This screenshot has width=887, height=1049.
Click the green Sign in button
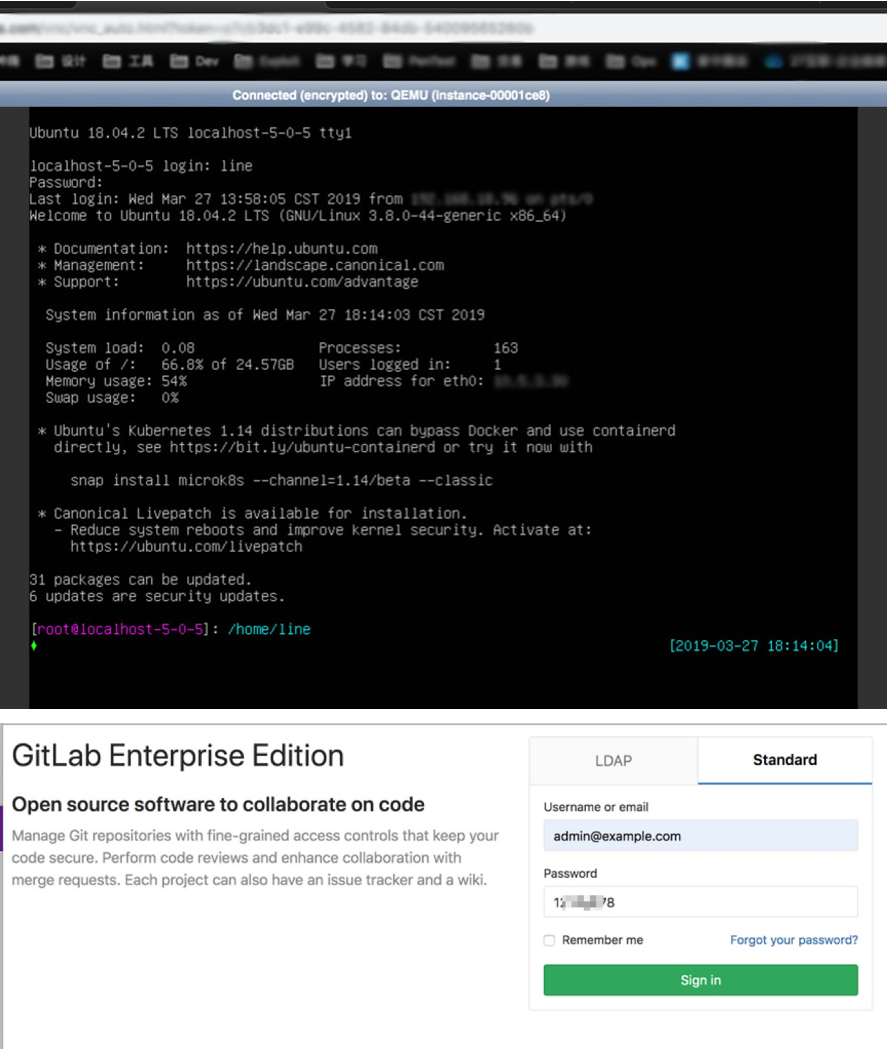pyautogui.click(x=700, y=980)
